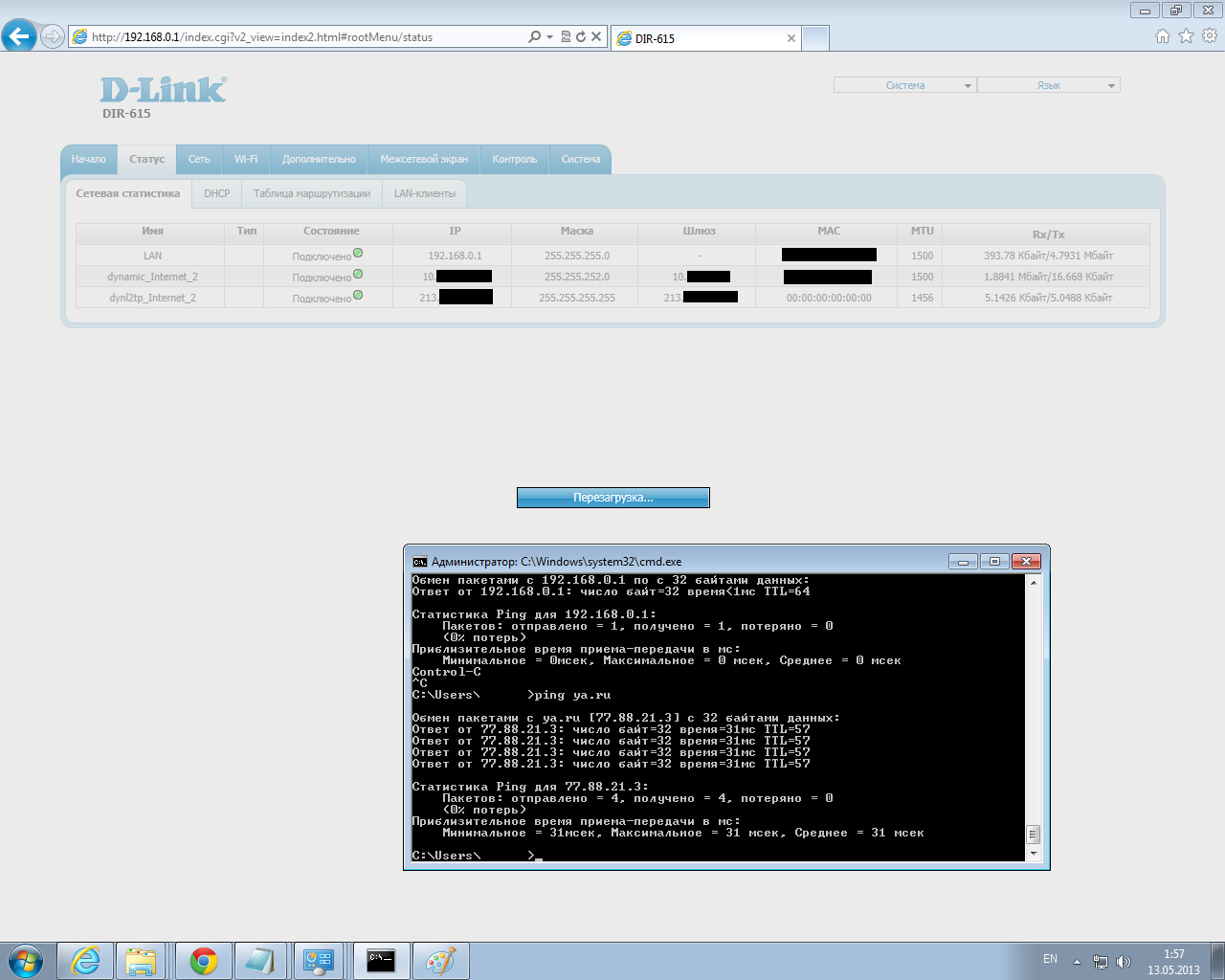
Task: Open address bar autocomplete dropdown arrow
Action: pyautogui.click(x=549, y=36)
